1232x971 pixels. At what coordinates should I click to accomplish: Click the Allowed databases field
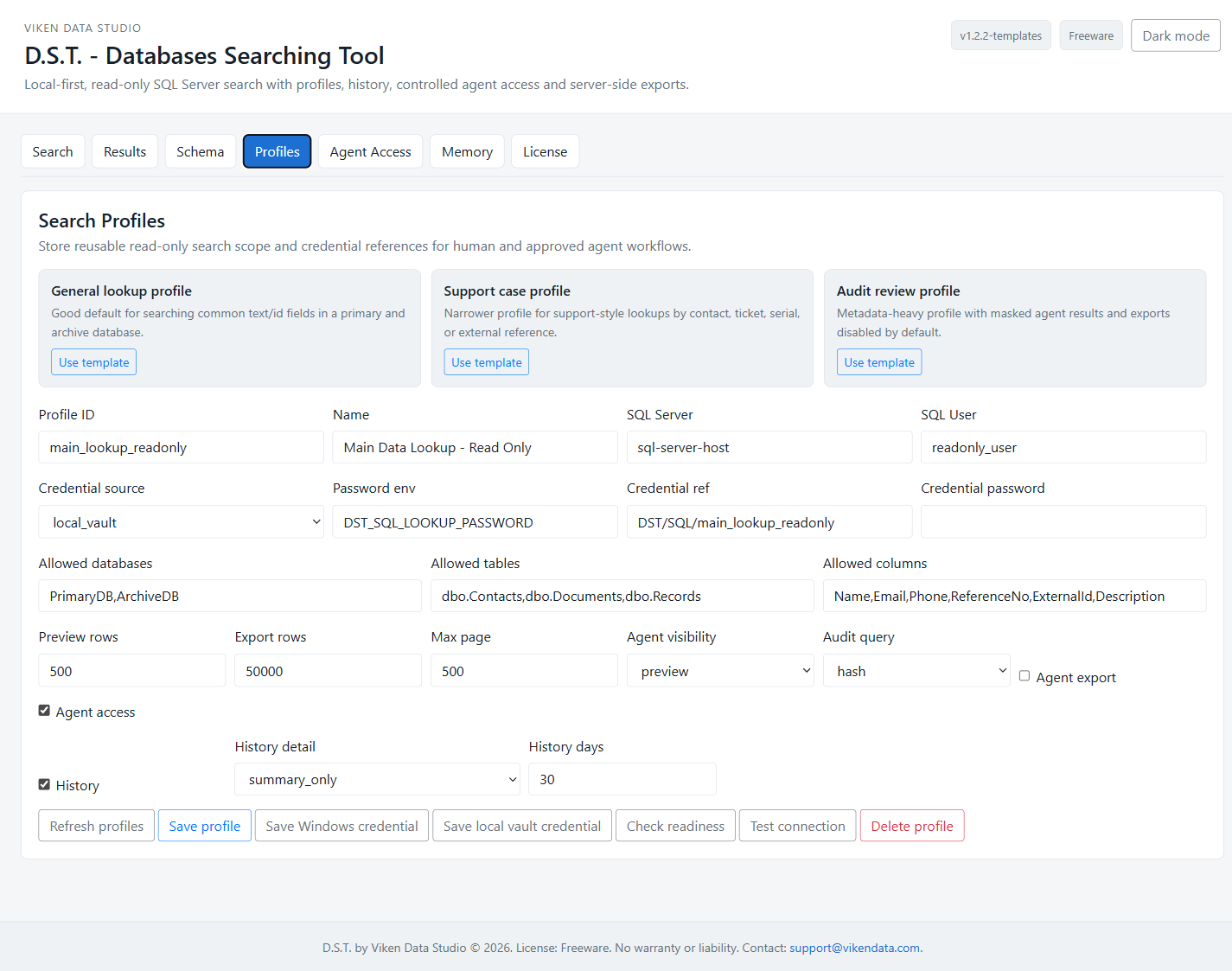click(230, 596)
